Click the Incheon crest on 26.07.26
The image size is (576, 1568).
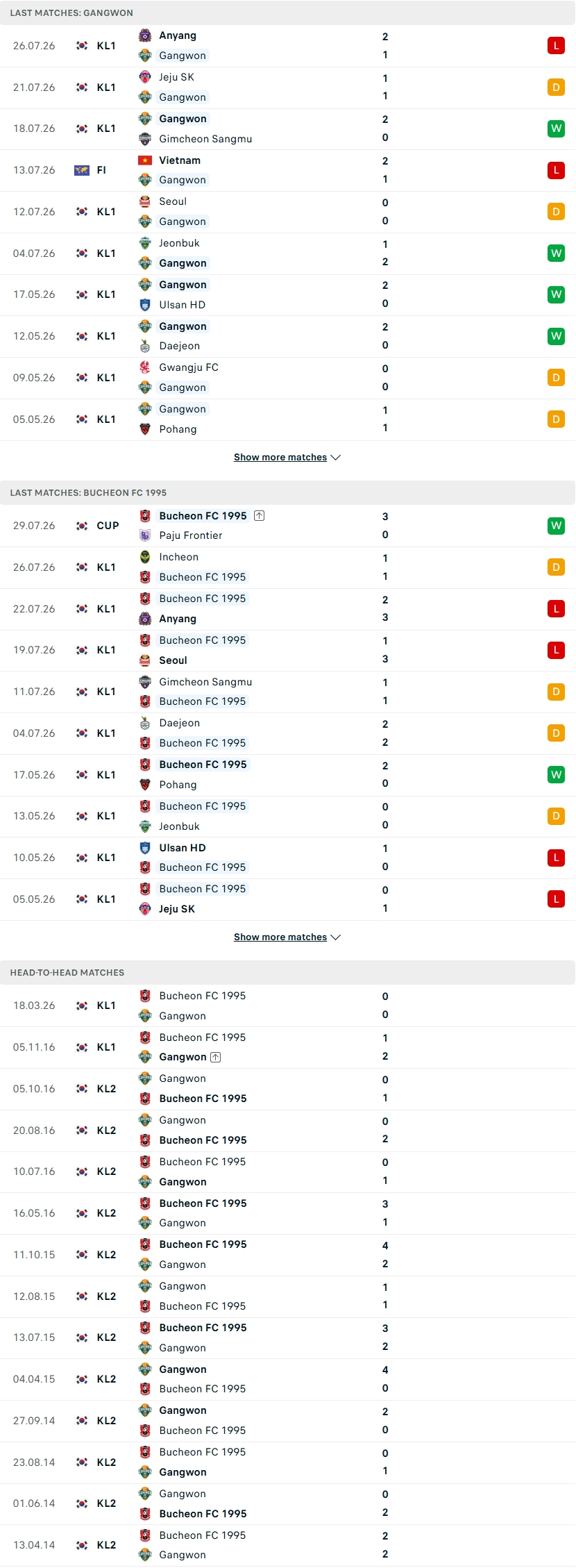coord(145,557)
